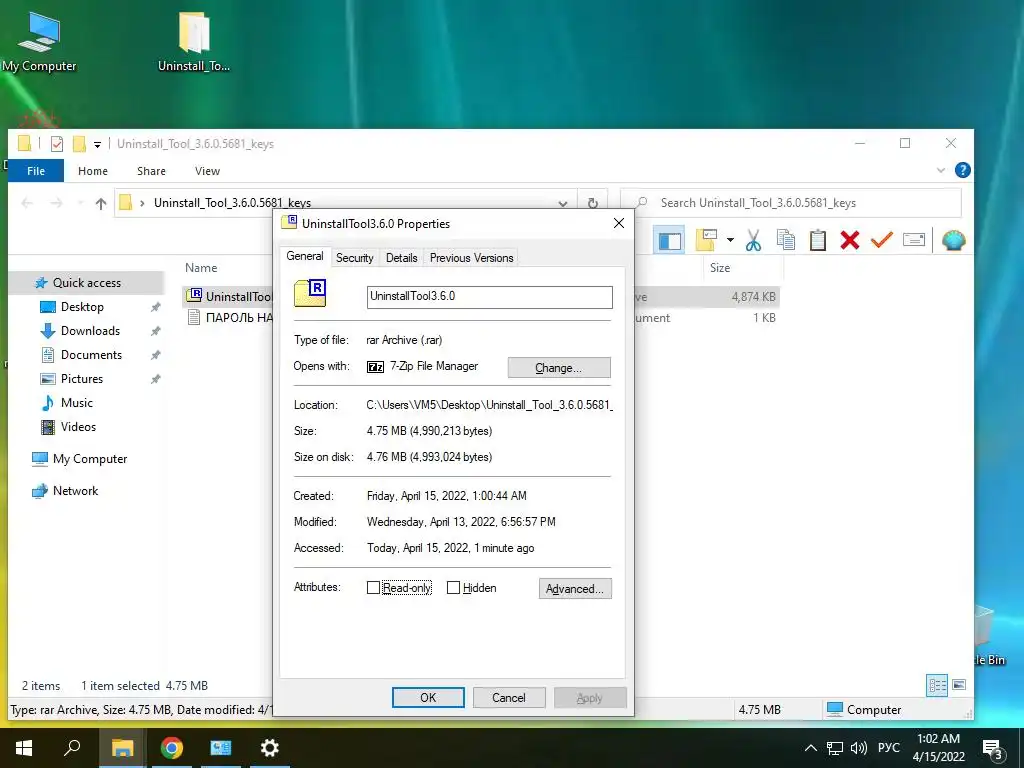
Task: Open the Share ribbon tab
Action: point(151,170)
